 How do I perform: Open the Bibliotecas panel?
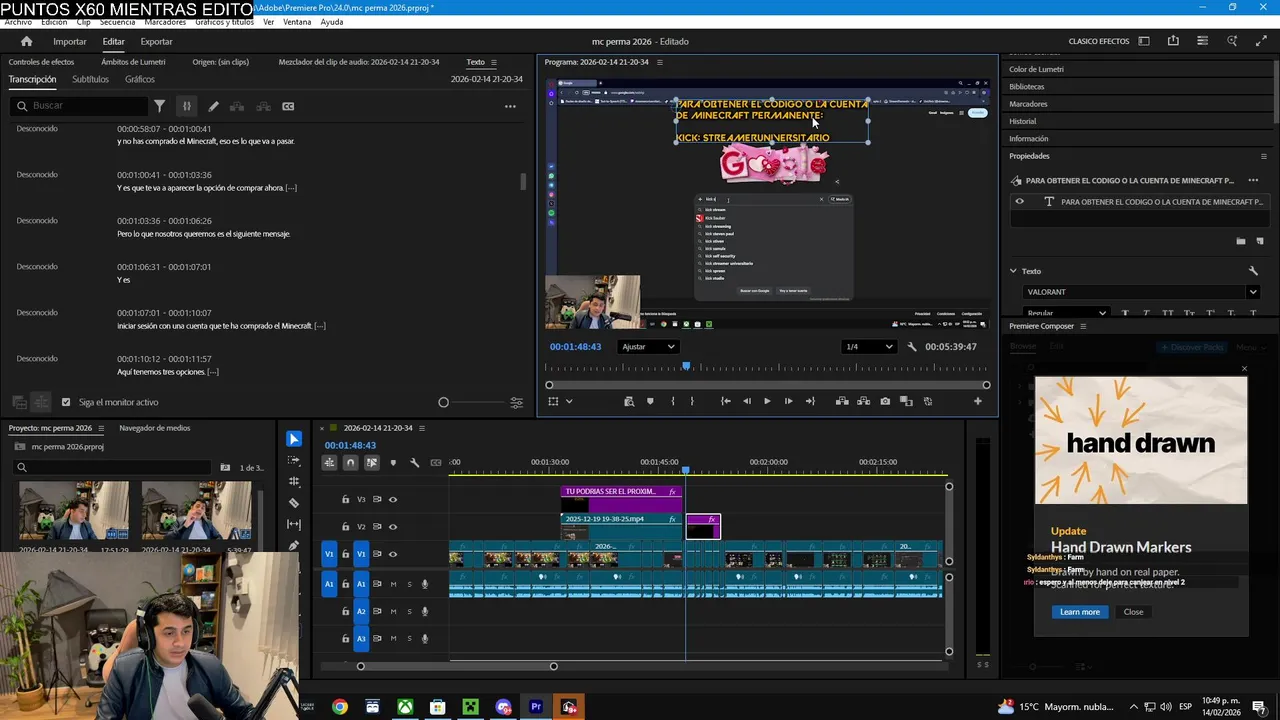point(1027,86)
